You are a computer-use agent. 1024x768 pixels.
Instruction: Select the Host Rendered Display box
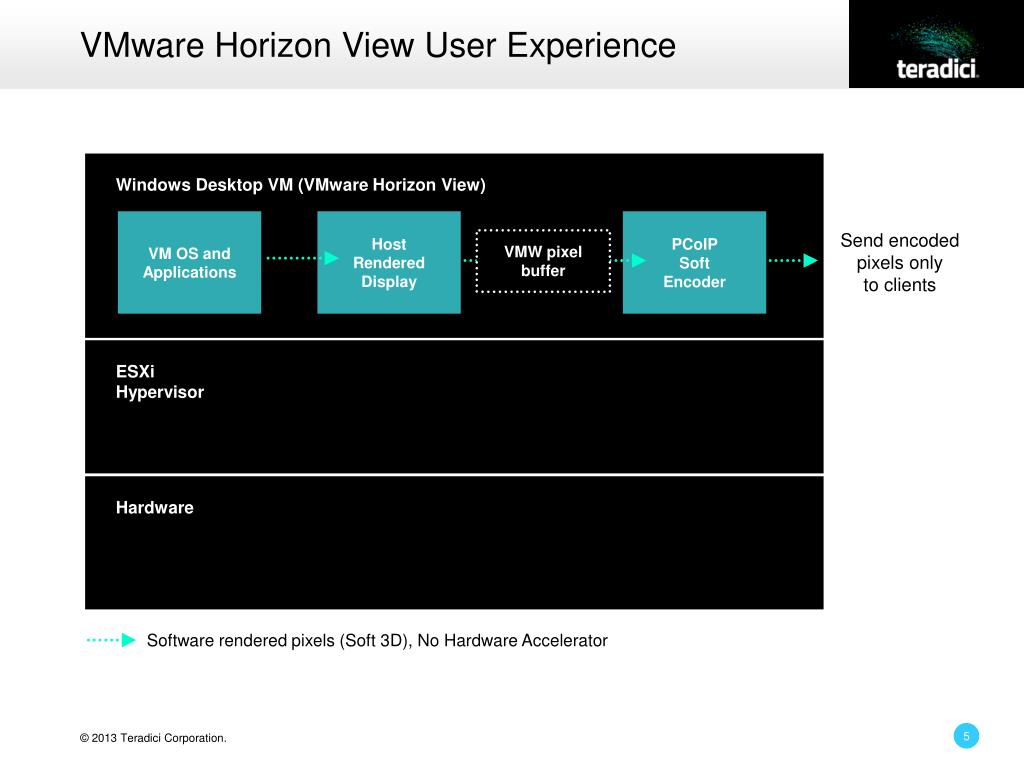pos(389,263)
